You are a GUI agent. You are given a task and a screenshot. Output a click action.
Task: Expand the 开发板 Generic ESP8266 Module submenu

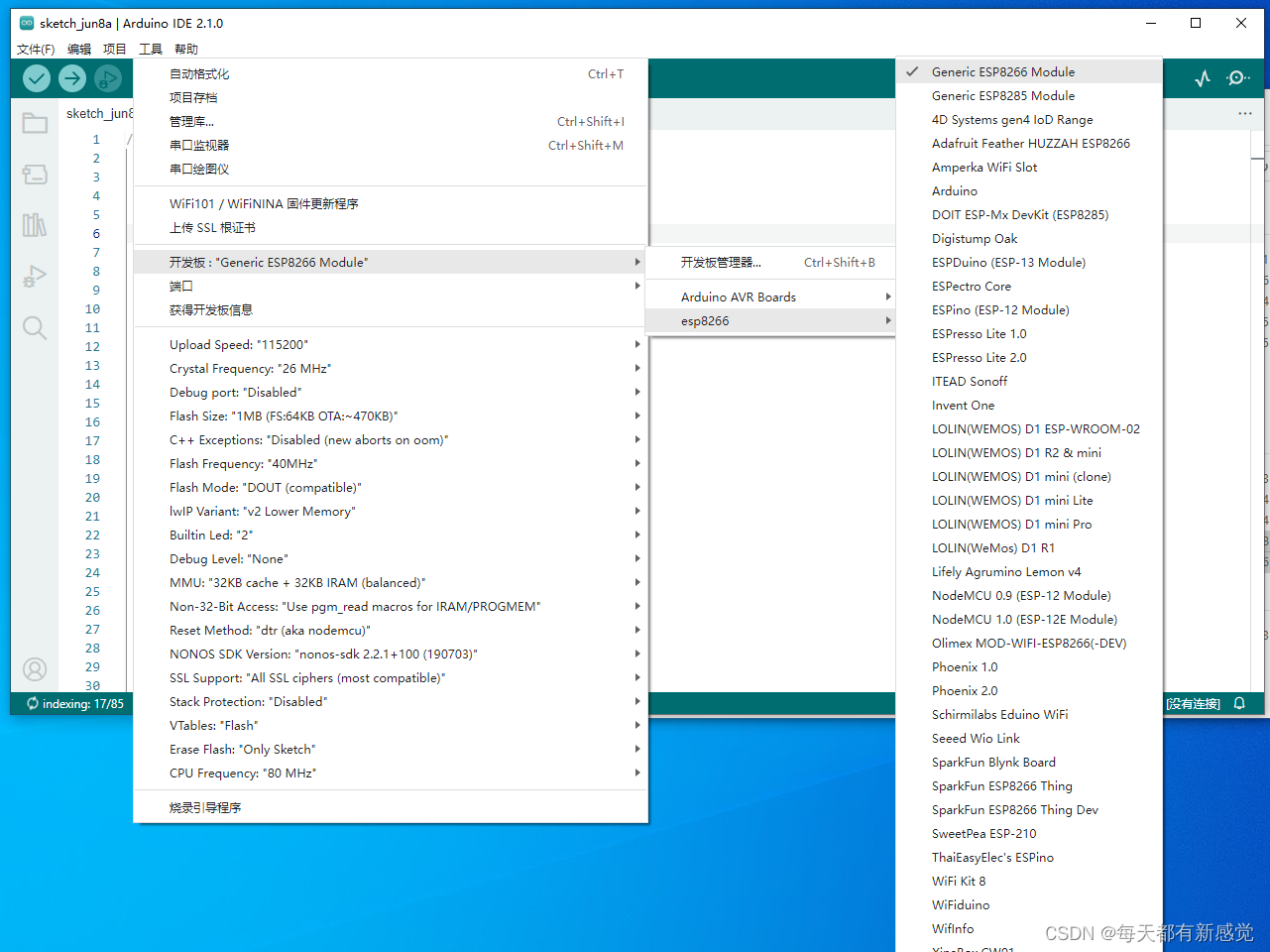(391, 262)
